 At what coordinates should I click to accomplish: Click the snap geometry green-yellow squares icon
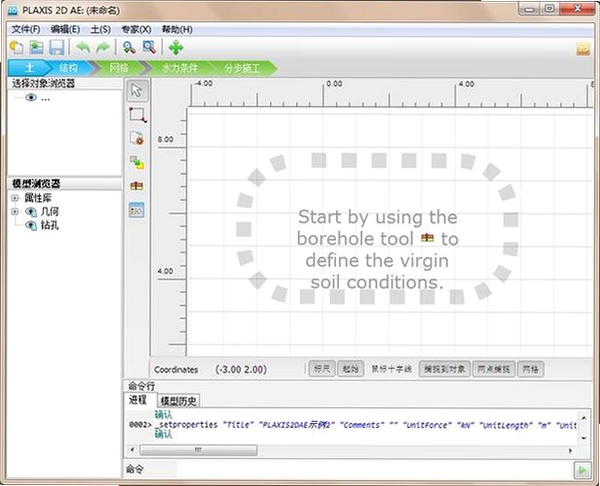tap(137, 162)
